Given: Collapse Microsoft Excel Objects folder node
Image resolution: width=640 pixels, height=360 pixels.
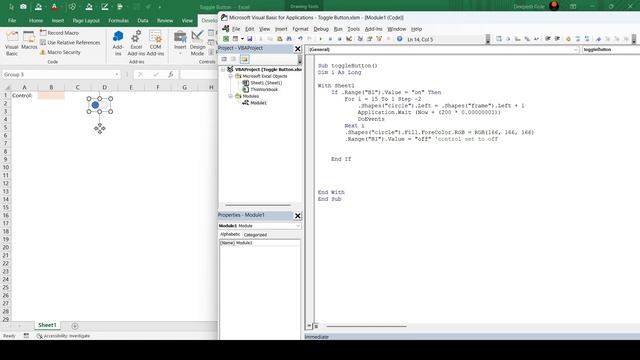Looking at the screenshot, I should [231, 76].
